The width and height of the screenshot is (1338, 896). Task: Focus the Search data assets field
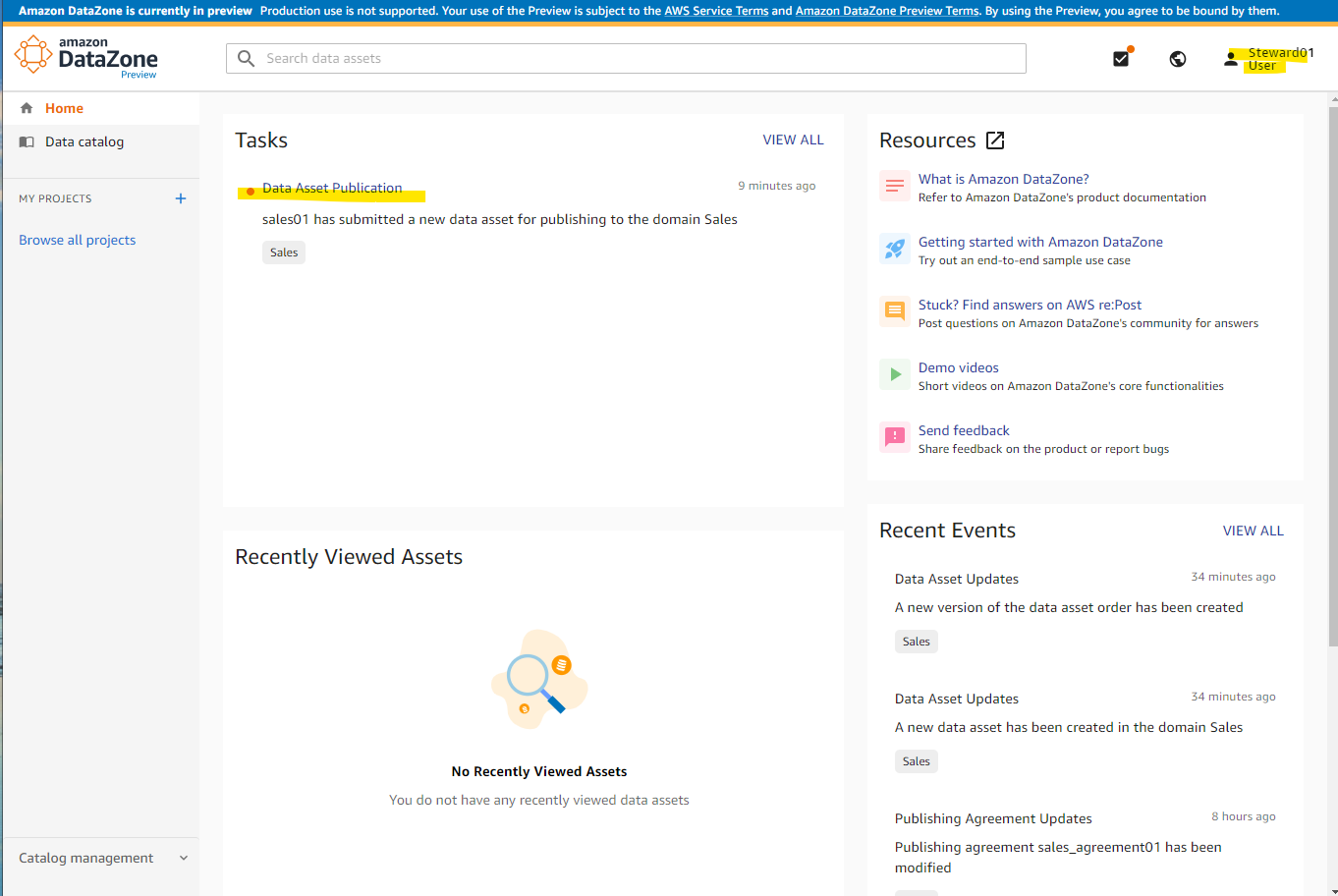click(x=626, y=58)
